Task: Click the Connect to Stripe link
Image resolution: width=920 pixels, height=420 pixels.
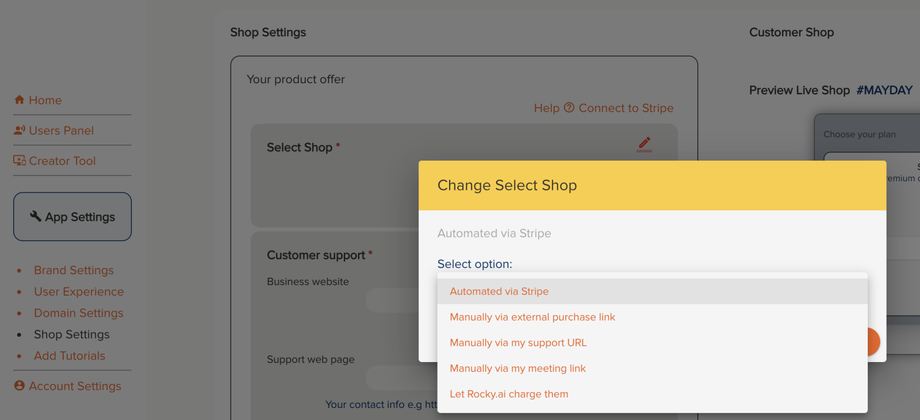Action: 626,108
